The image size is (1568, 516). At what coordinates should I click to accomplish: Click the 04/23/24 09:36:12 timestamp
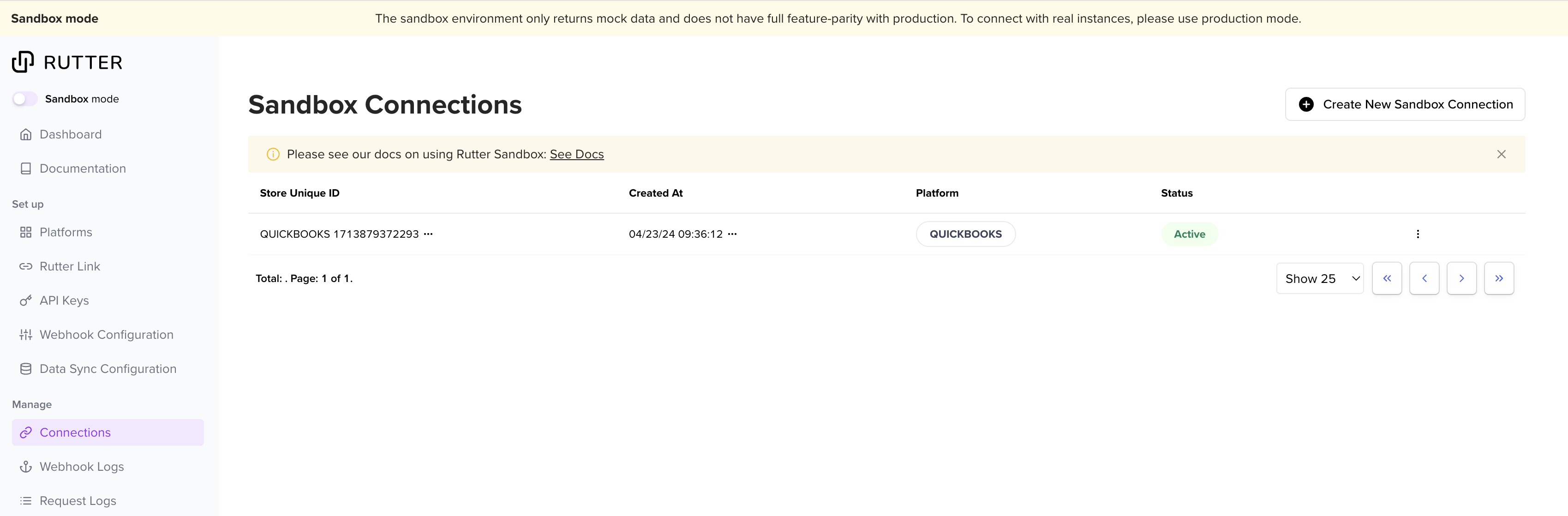point(676,234)
